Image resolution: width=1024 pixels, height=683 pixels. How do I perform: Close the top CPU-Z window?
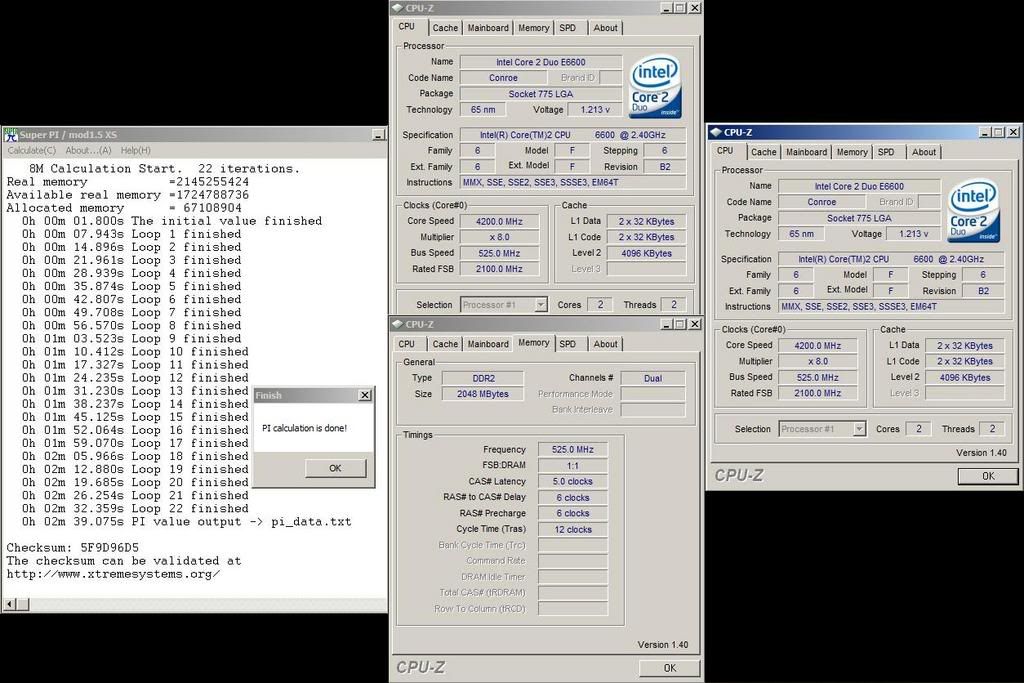click(694, 8)
